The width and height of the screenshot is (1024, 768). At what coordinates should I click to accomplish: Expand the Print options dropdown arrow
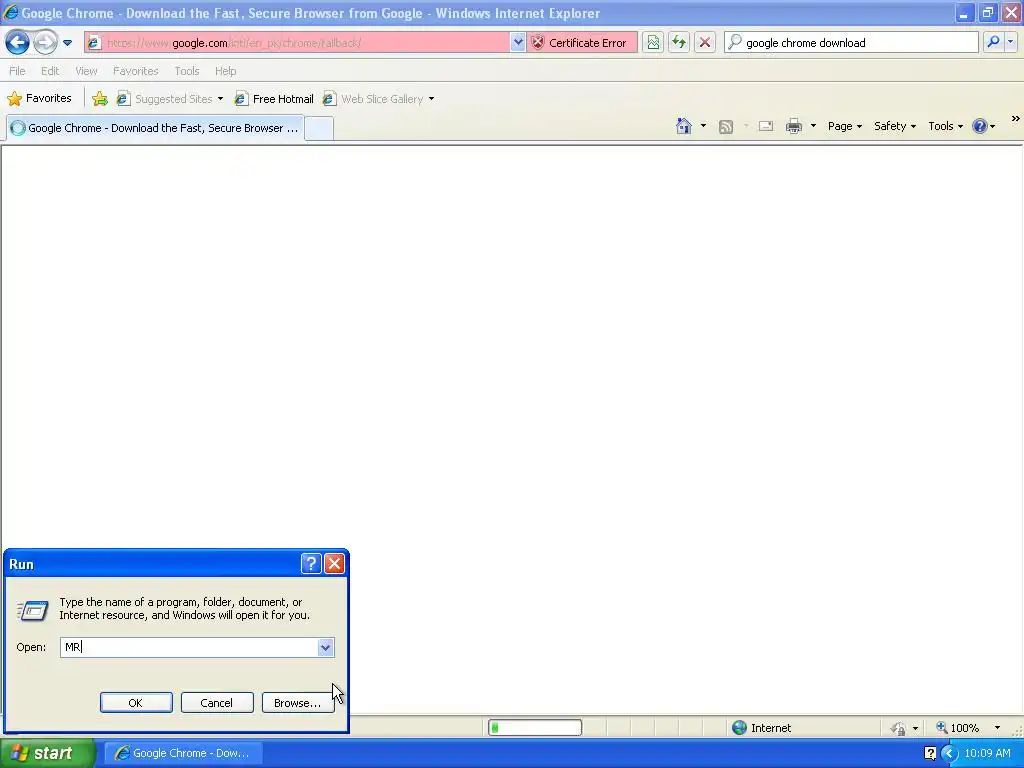(x=813, y=126)
